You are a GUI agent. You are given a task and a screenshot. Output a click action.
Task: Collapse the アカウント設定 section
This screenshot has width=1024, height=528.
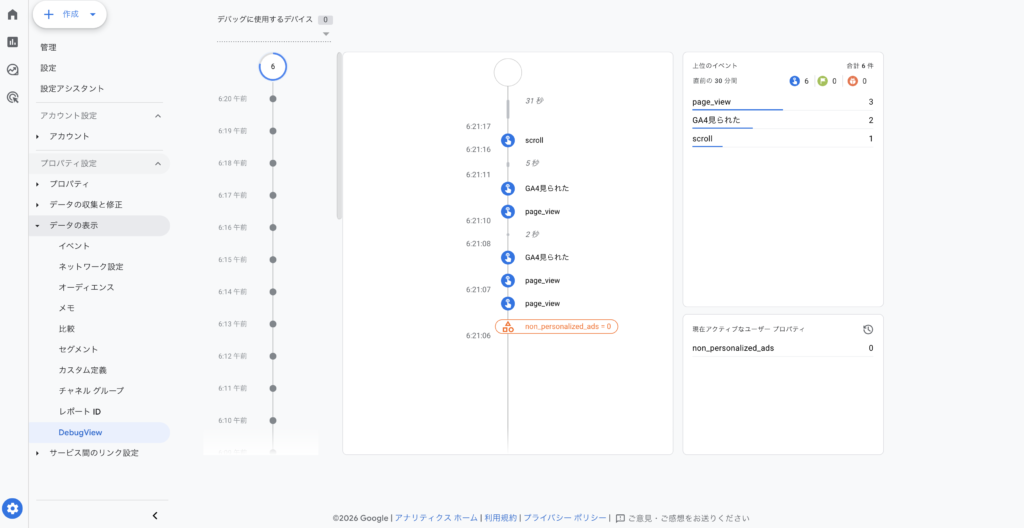pyautogui.click(x=157, y=116)
